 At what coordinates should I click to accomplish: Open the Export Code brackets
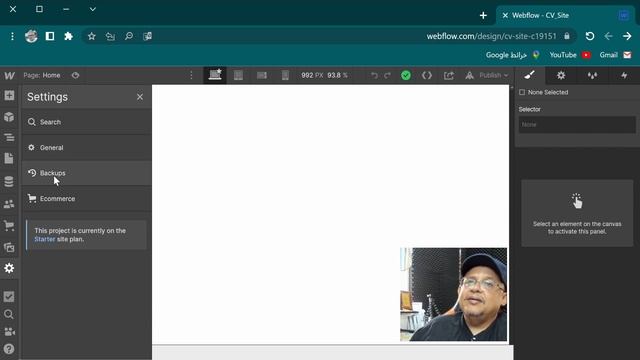pos(427,75)
